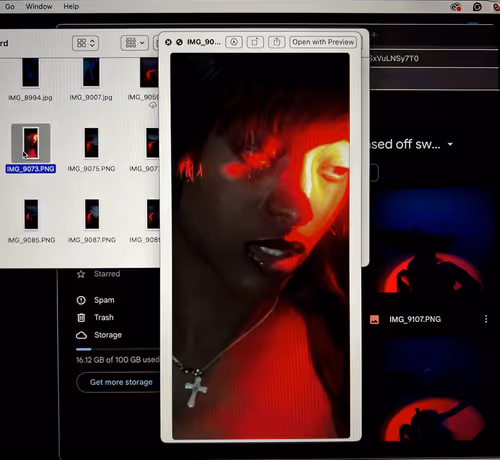Select the IMG_8994.jpg file thumbnail

tap(30, 72)
